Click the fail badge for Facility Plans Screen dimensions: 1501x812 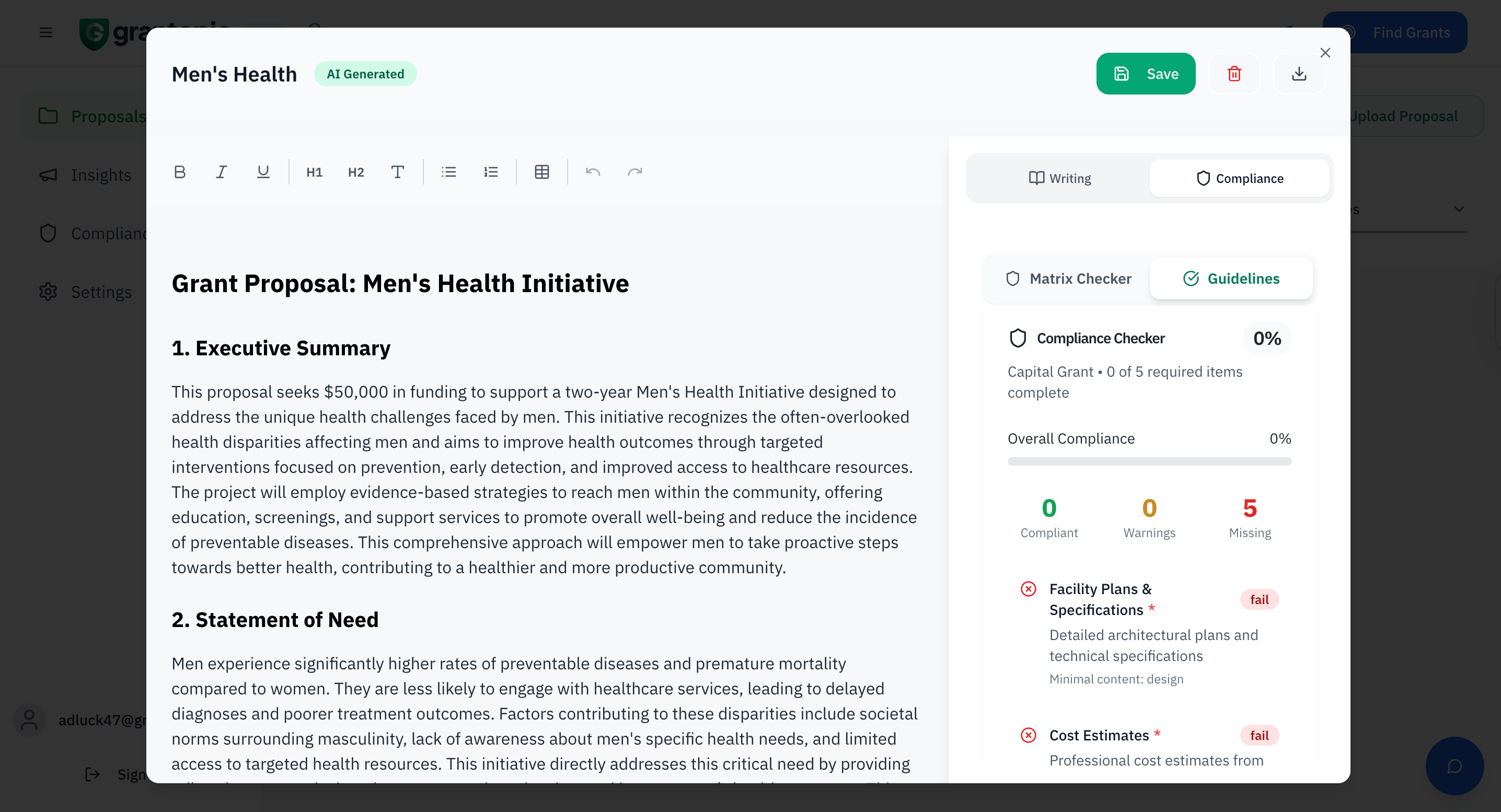pyautogui.click(x=1259, y=599)
